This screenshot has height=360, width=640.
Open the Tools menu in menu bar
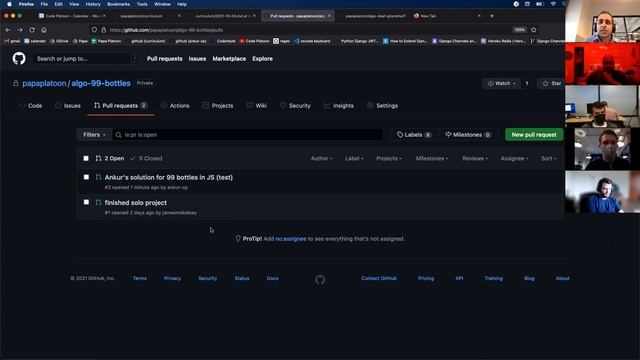coord(142,4)
